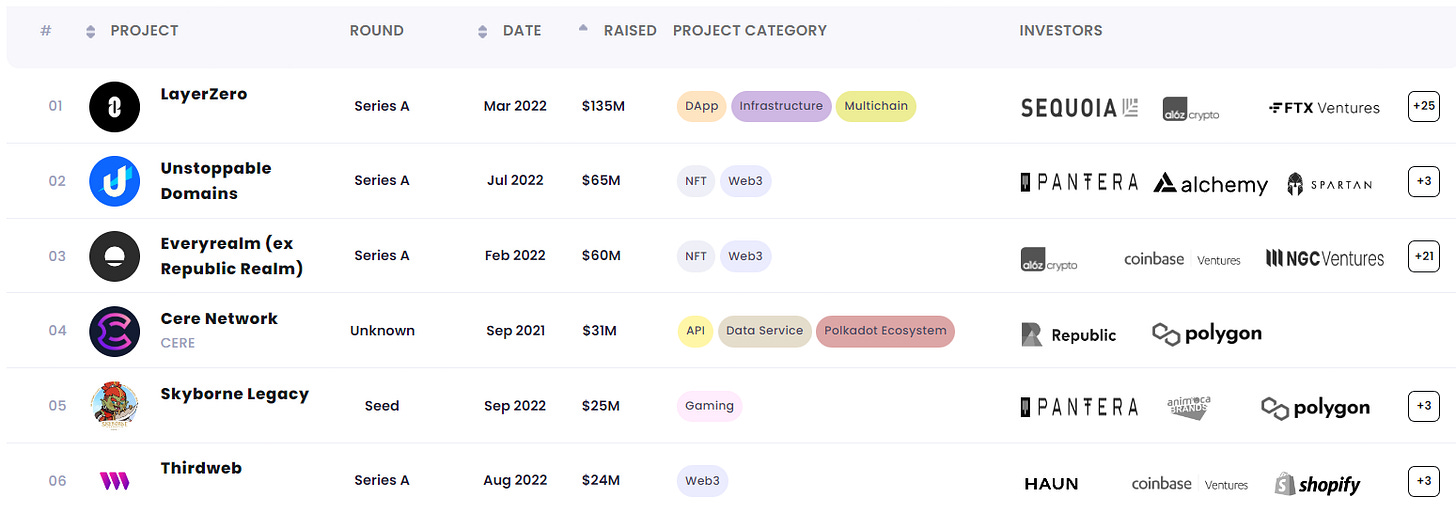Select Web3 tag in Thirdweb row
Image resolution: width=1456 pixels, height=510 pixels.
pos(703,481)
